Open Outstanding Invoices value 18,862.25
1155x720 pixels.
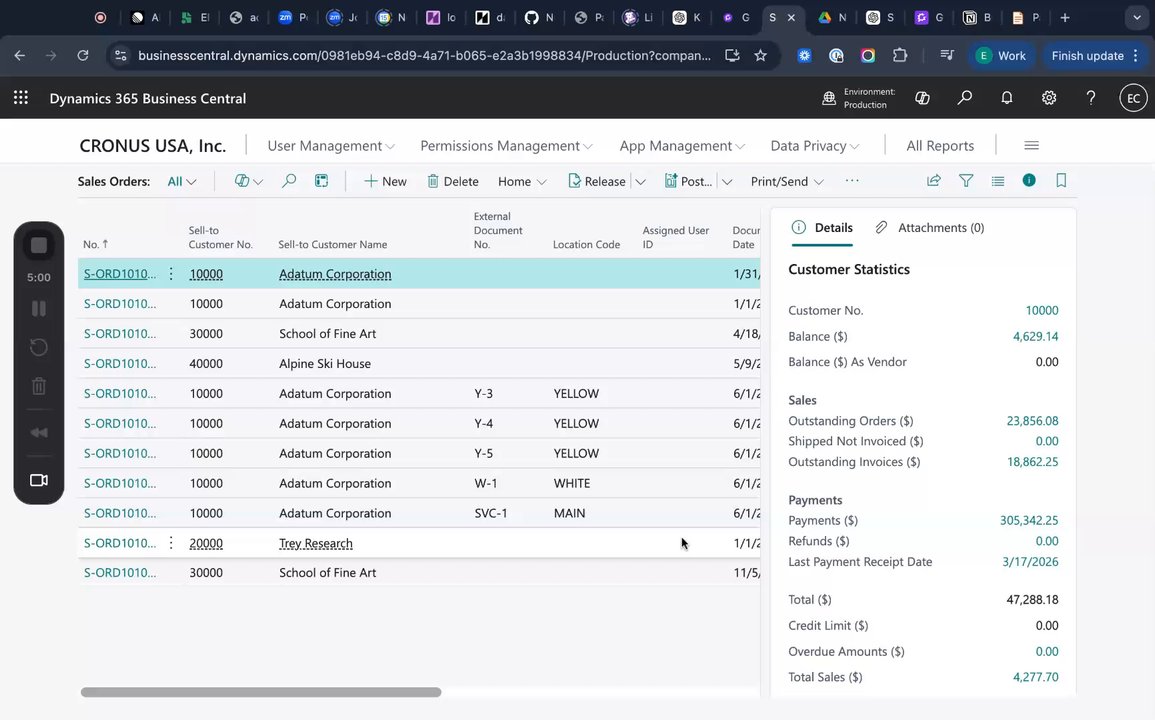[x=1032, y=462]
